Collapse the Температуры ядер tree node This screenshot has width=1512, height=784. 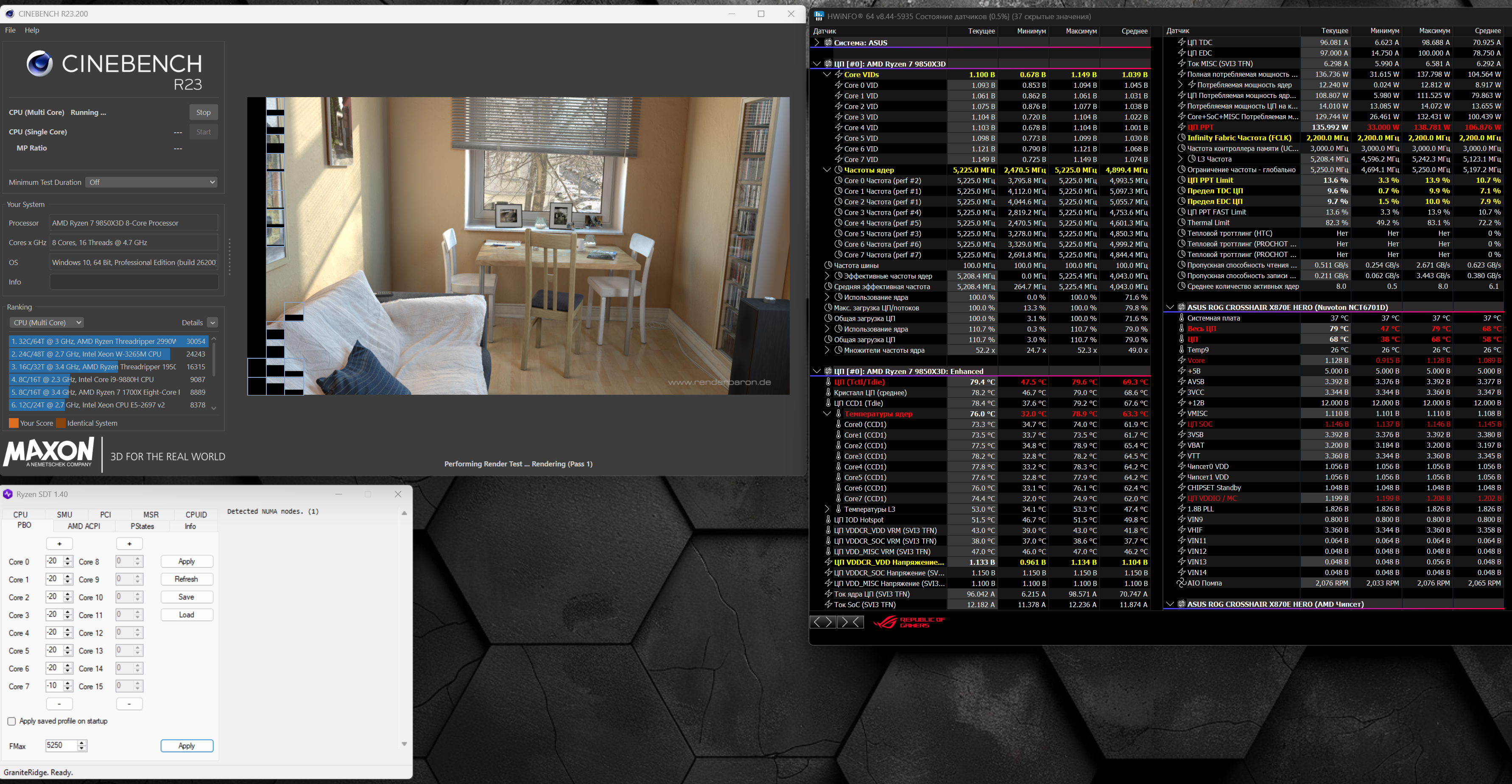tap(827, 414)
